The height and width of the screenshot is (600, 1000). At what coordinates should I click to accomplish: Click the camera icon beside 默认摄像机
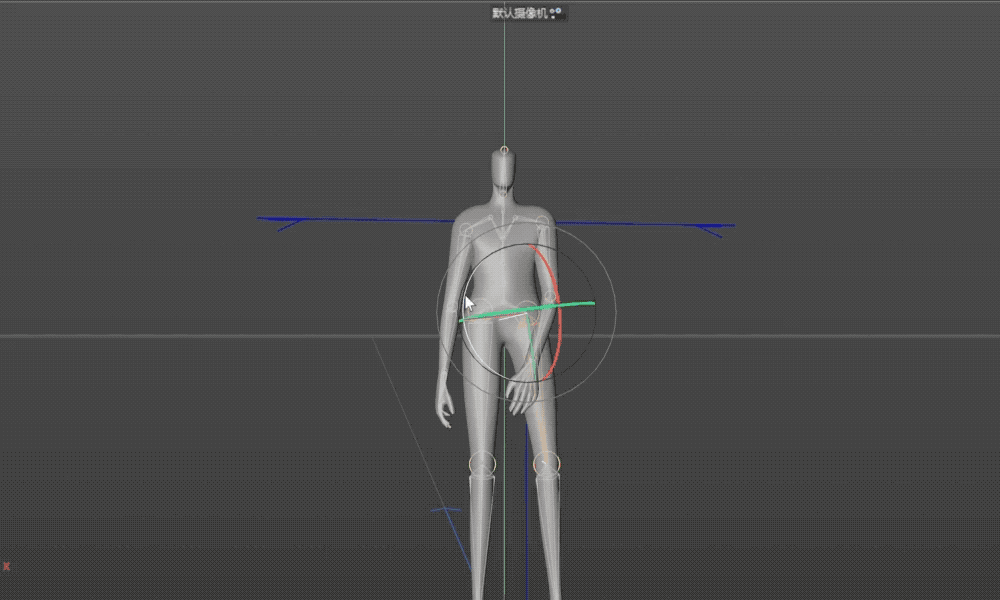557,14
